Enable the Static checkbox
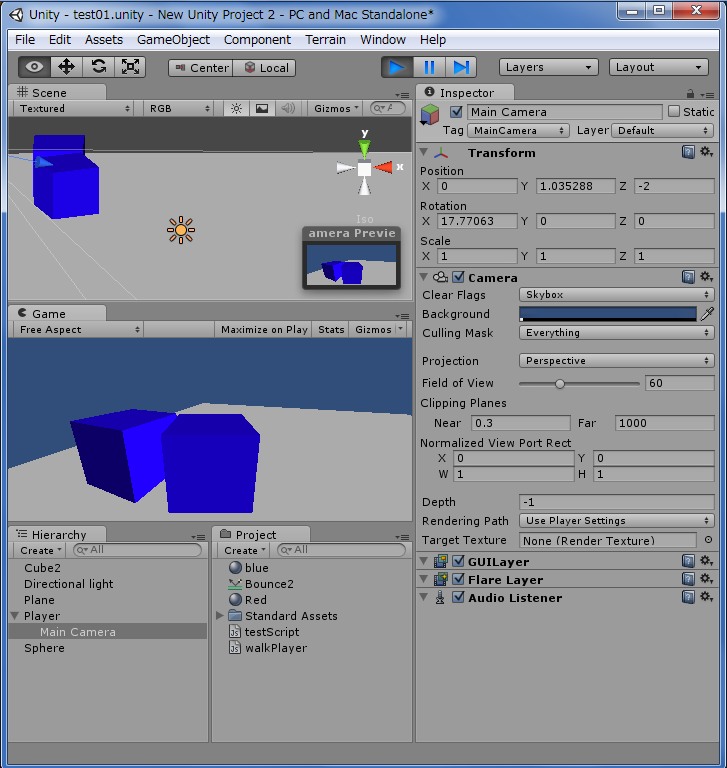727x768 pixels. click(x=674, y=112)
